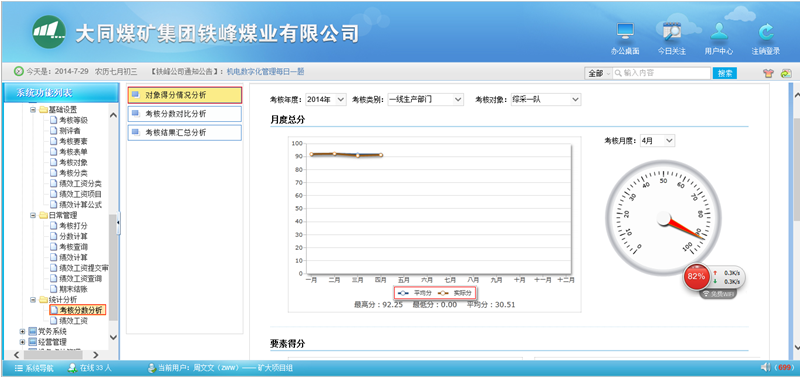The width and height of the screenshot is (800, 377).
Task: Switch to 考核分数对比分析 tab
Action: coord(185,114)
